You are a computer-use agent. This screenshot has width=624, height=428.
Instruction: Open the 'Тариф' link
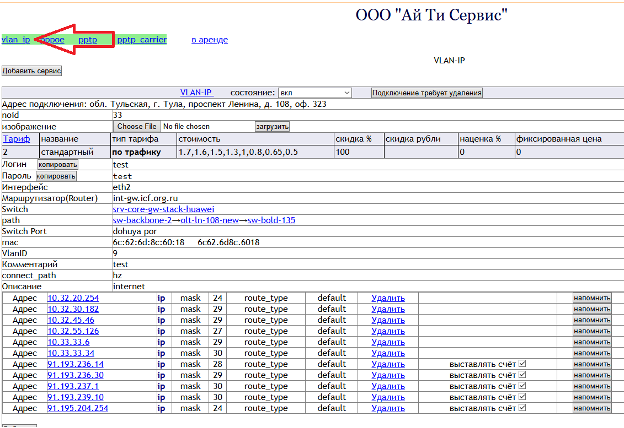[x=17, y=139]
